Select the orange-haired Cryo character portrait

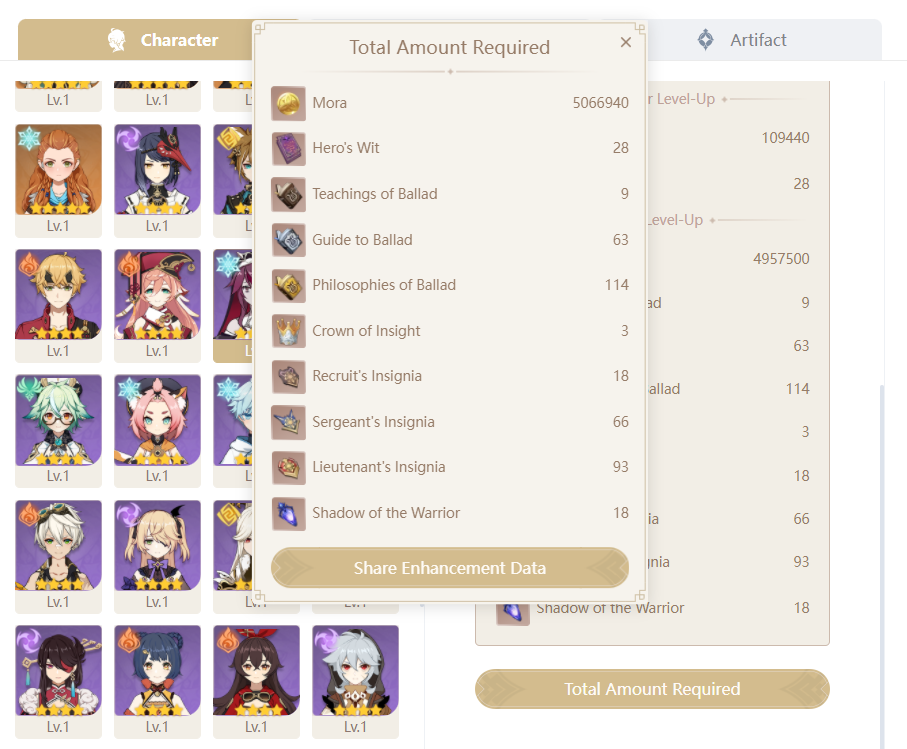[59, 170]
